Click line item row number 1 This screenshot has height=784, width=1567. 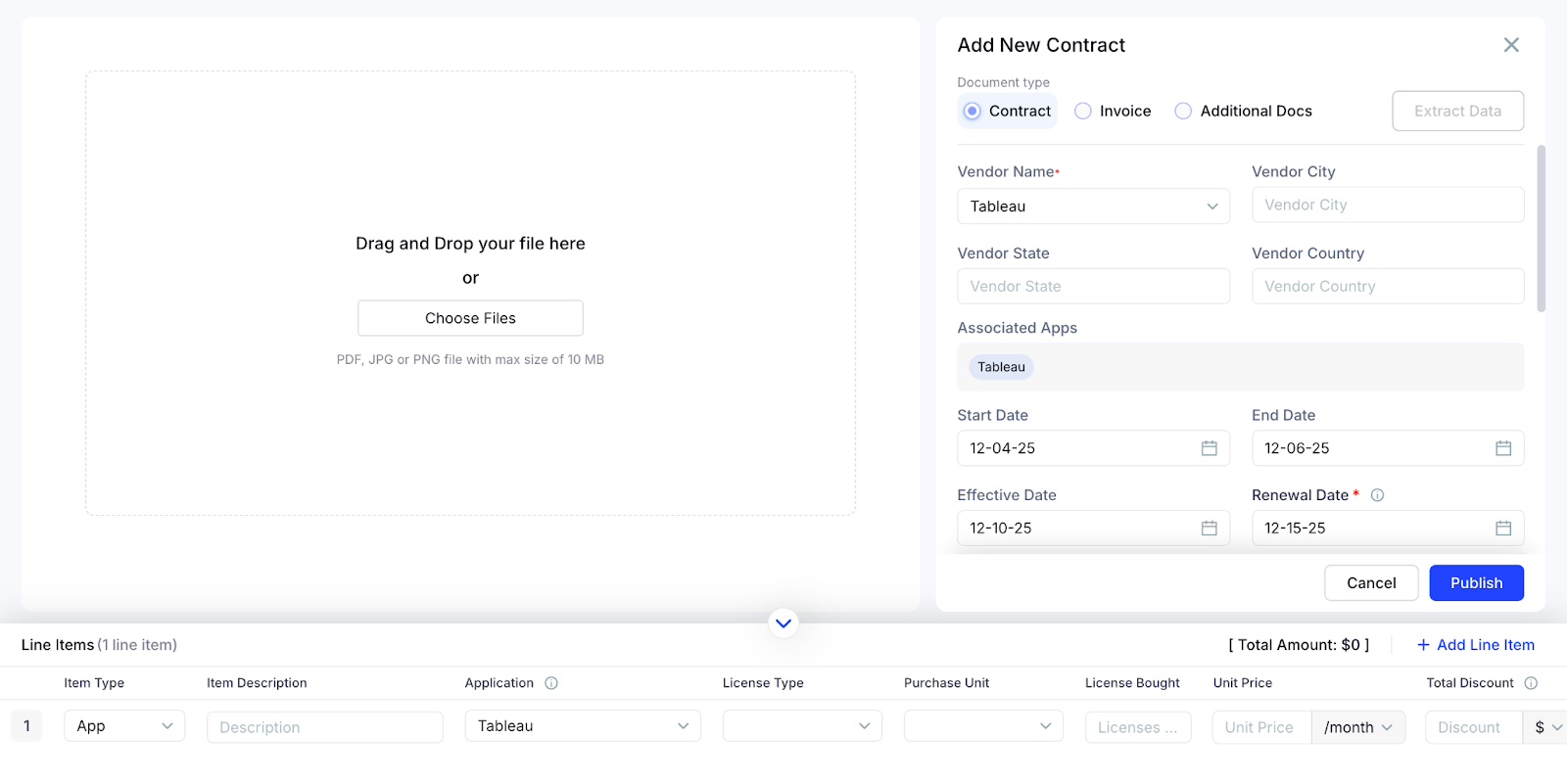click(26, 726)
